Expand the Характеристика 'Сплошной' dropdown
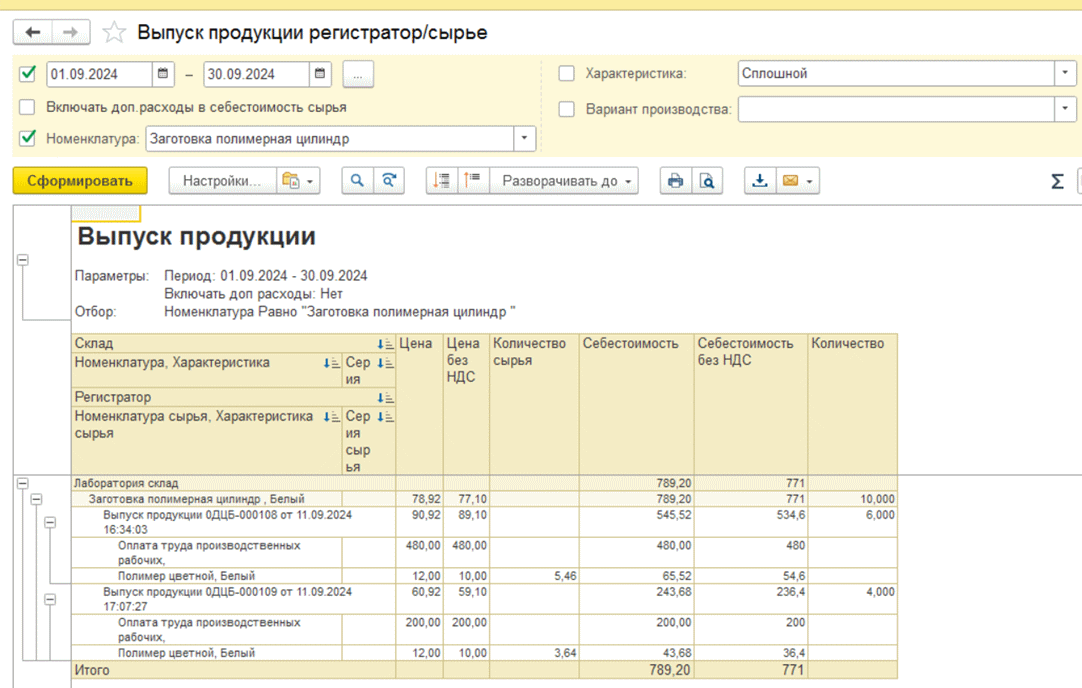 tap(1065, 74)
